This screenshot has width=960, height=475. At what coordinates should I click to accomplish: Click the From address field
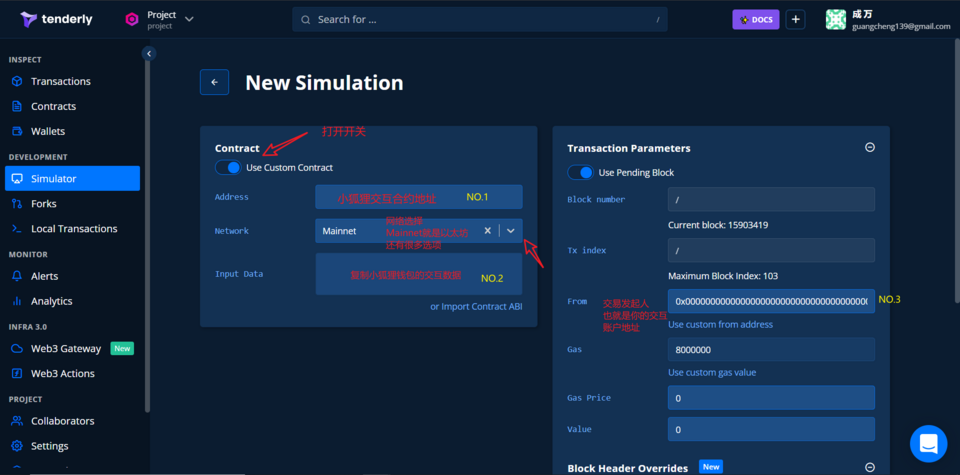771,301
